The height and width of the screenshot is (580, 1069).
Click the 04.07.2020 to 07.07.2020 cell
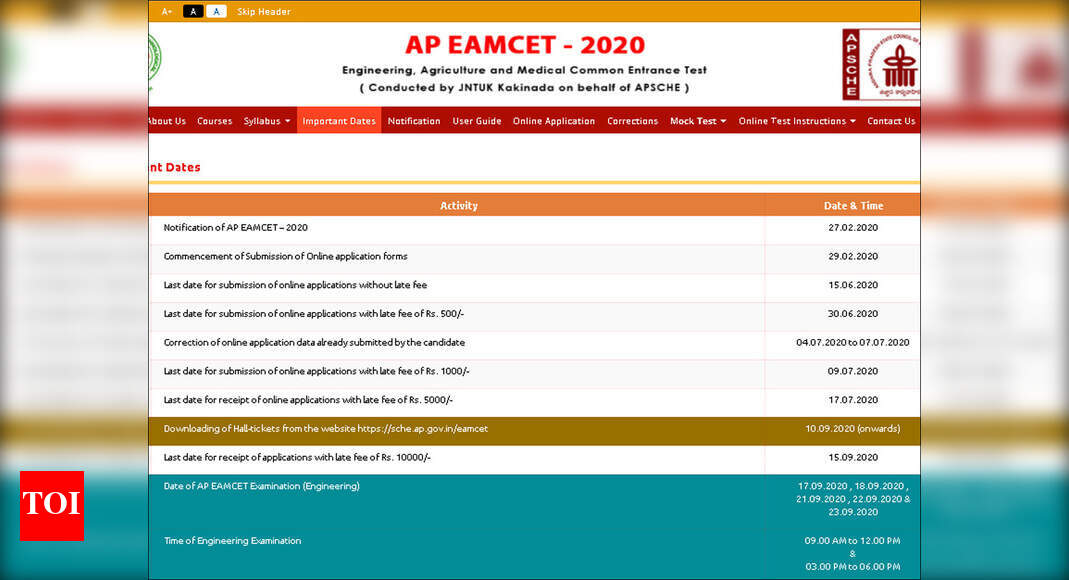pos(852,342)
